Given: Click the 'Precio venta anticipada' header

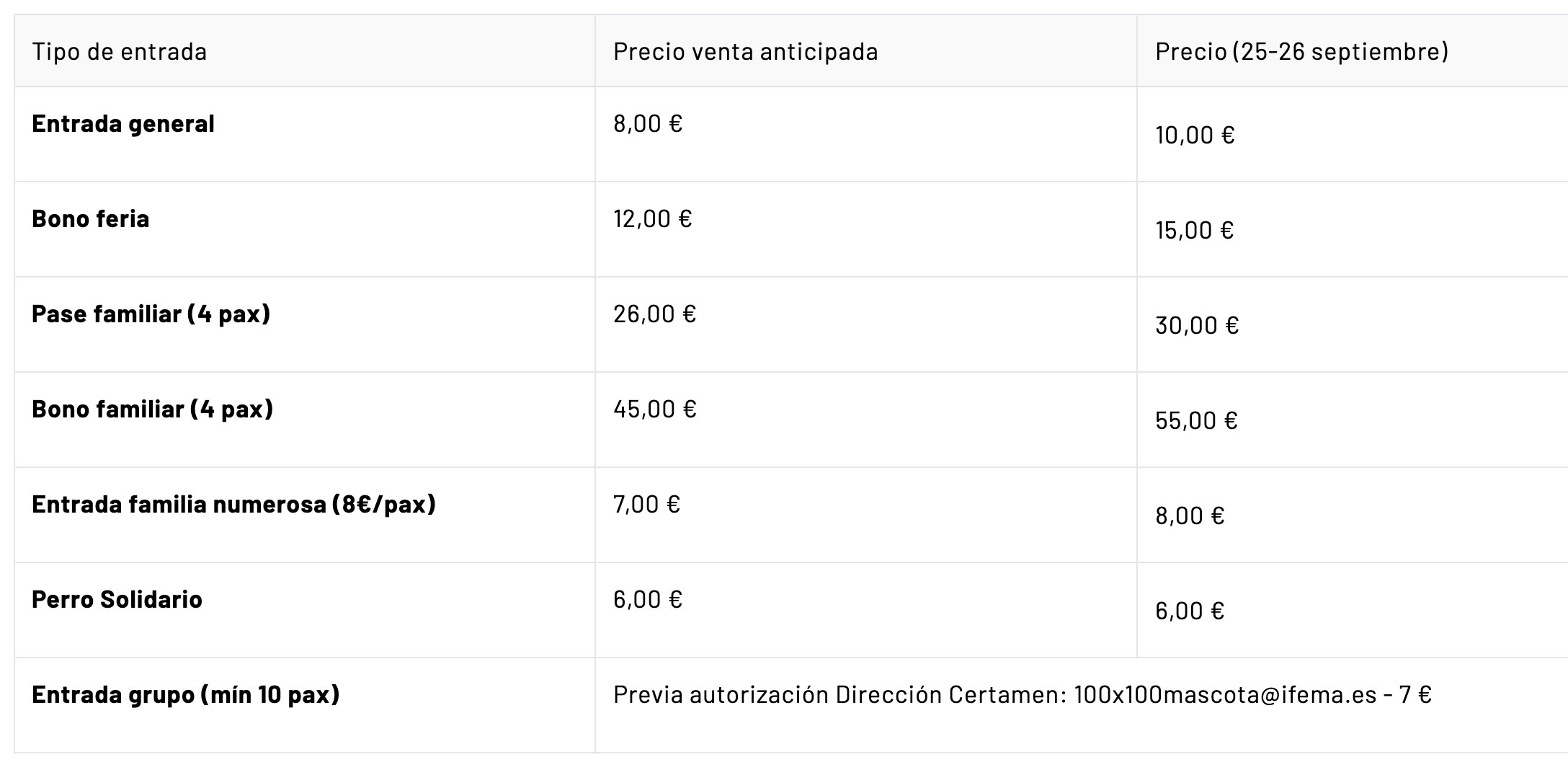Looking at the screenshot, I should 745,52.
